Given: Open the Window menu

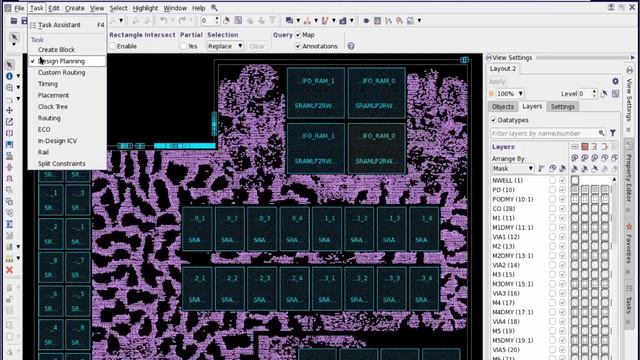Looking at the screenshot, I should point(175,8).
